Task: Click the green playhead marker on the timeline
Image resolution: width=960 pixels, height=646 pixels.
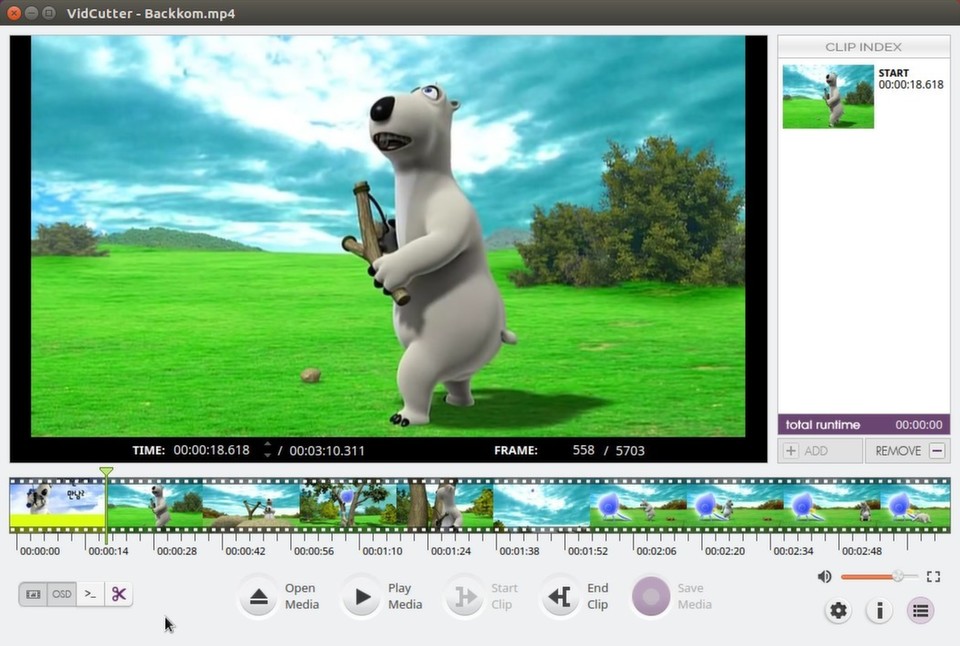Action: point(106,471)
